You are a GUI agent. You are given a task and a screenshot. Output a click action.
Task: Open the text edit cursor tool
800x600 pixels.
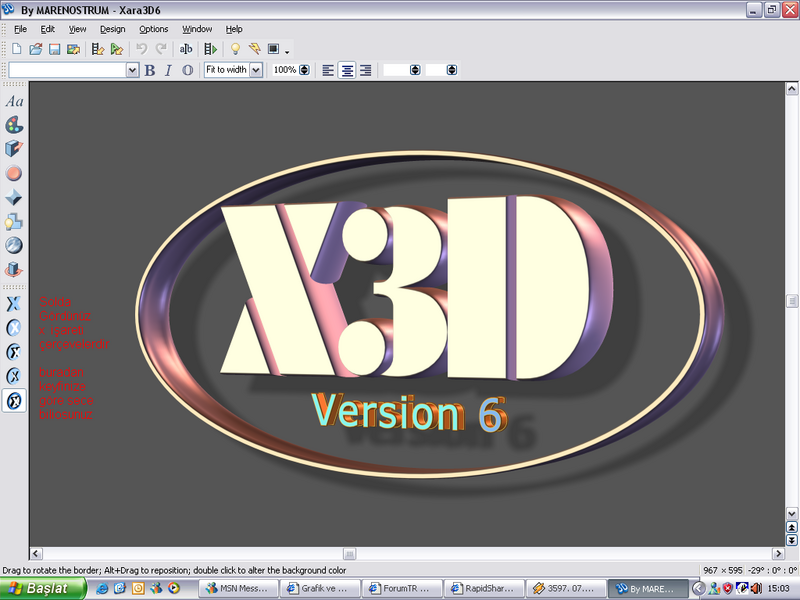186,49
